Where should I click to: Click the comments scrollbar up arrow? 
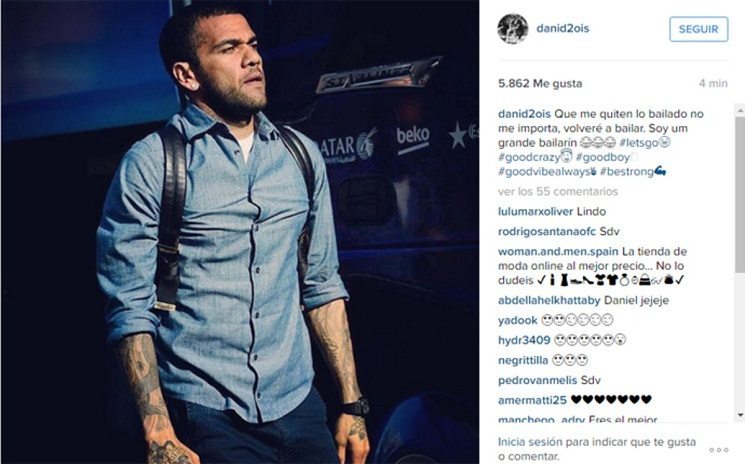tap(740, 109)
